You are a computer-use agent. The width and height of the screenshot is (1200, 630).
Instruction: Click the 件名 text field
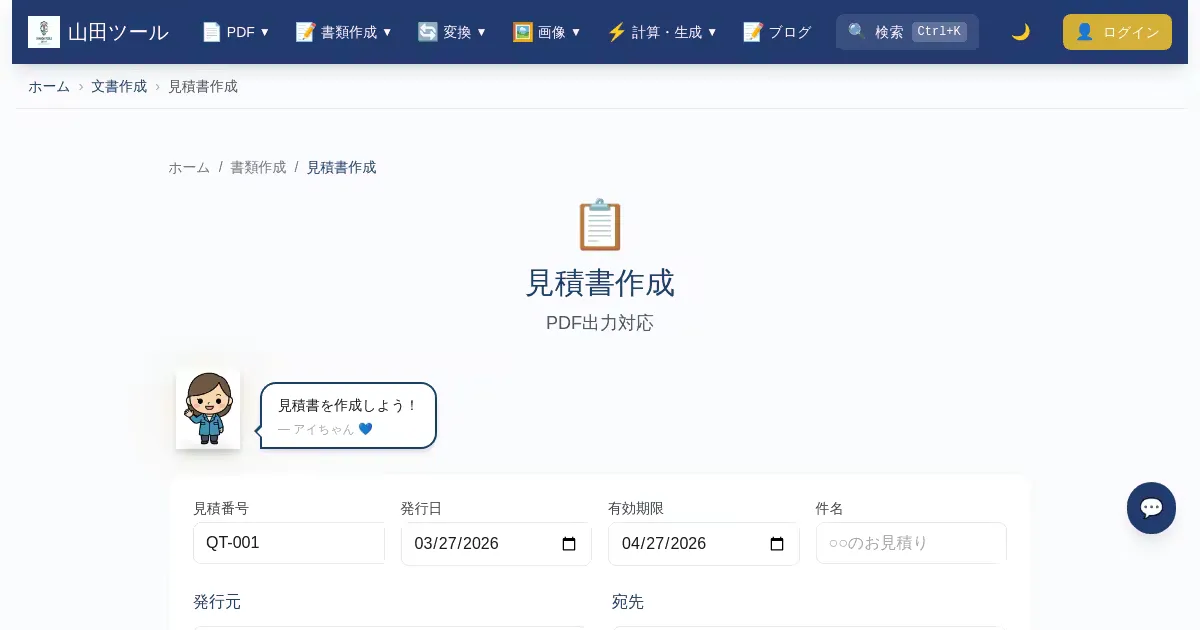[910, 543]
